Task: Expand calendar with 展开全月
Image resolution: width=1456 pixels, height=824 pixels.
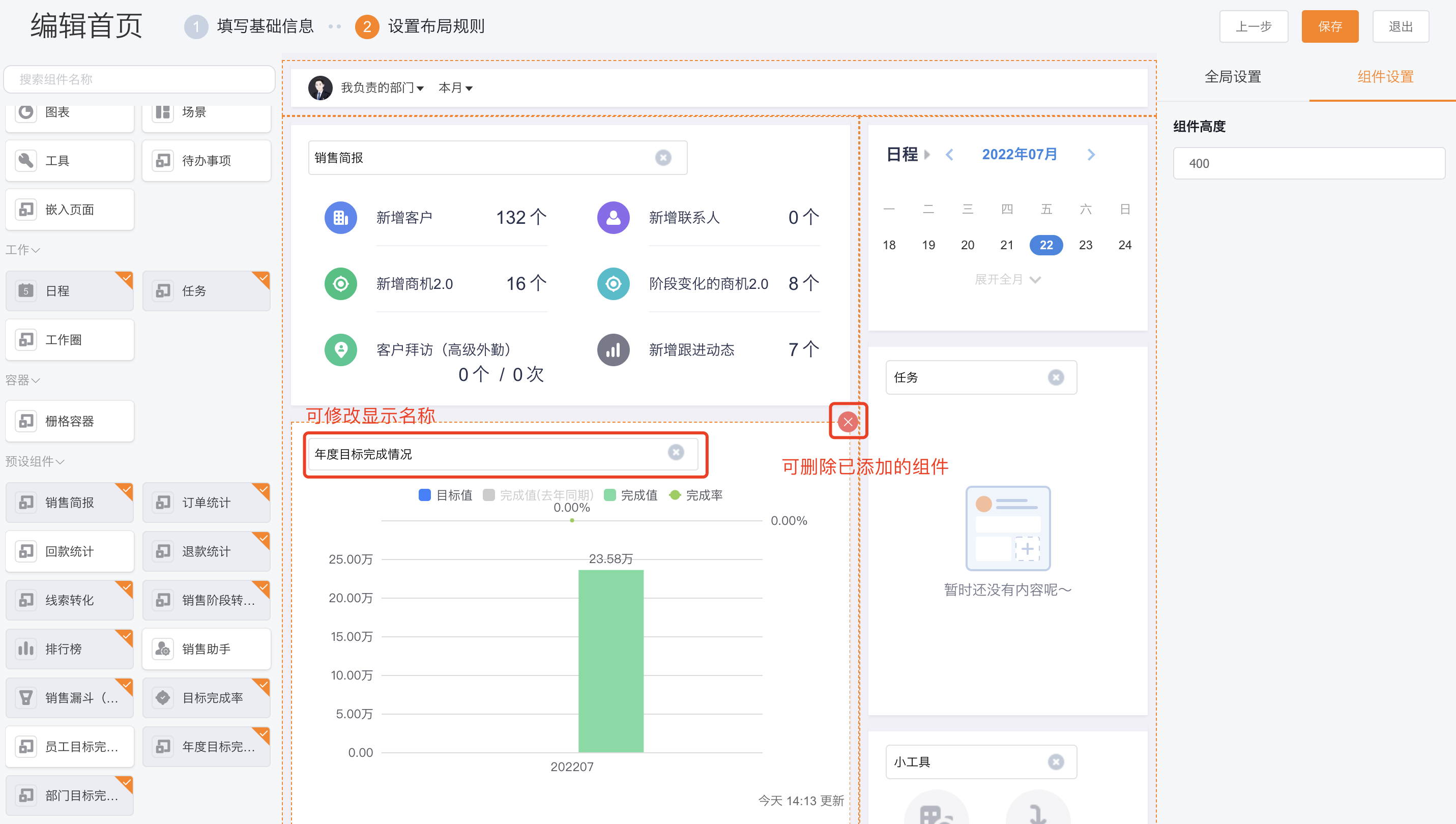Action: click(x=1008, y=279)
